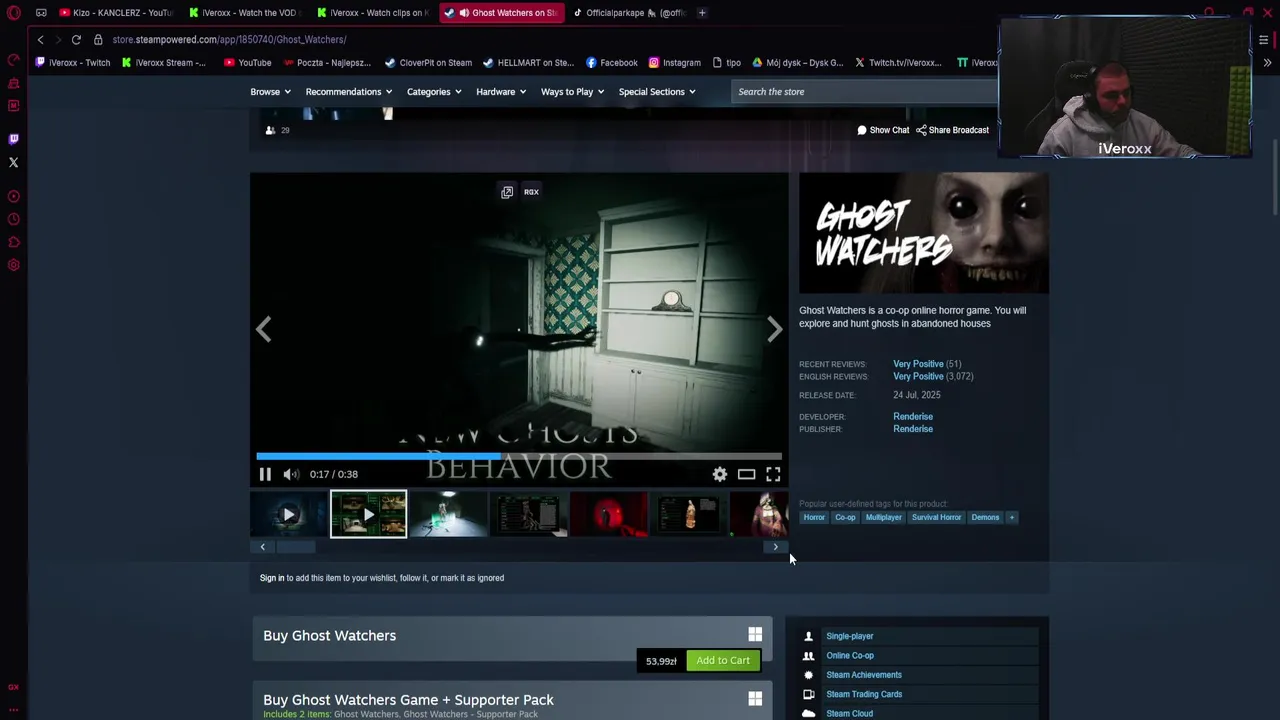Pause the Ghost Watchers trailer

[265, 474]
